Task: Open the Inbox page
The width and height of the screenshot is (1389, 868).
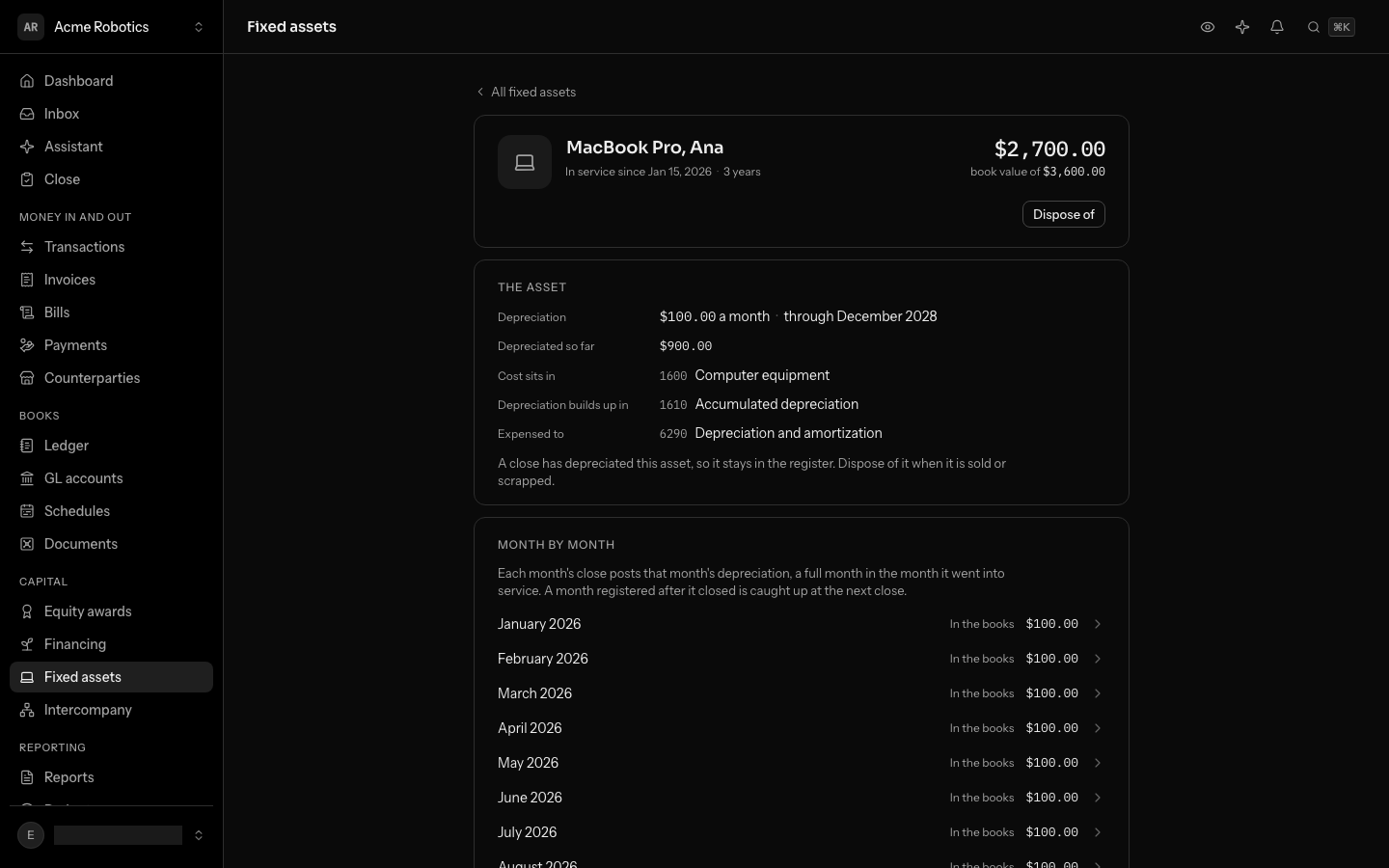Action: click(112, 114)
